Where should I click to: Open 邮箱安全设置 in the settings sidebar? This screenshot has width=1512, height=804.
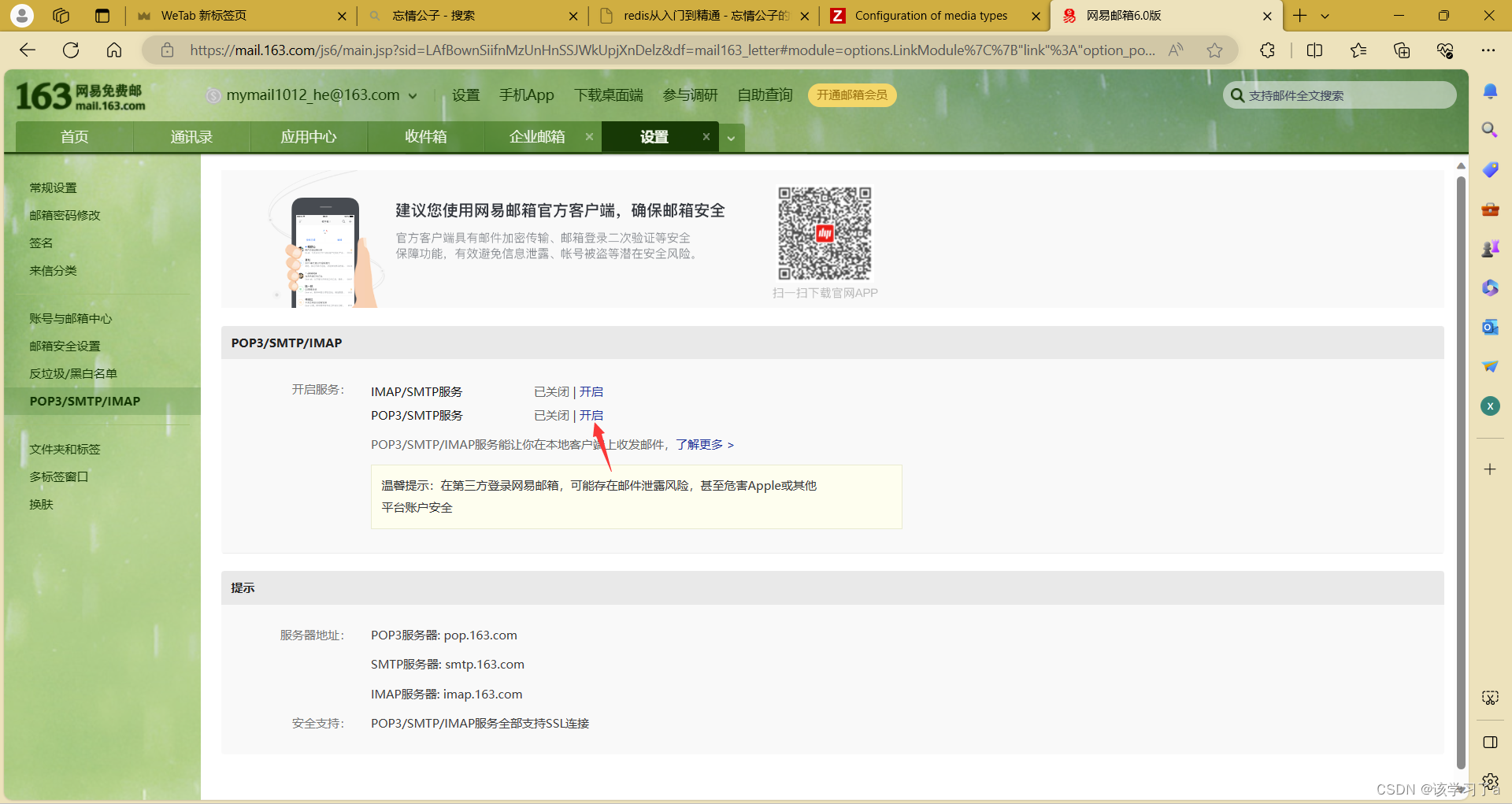[x=65, y=346]
